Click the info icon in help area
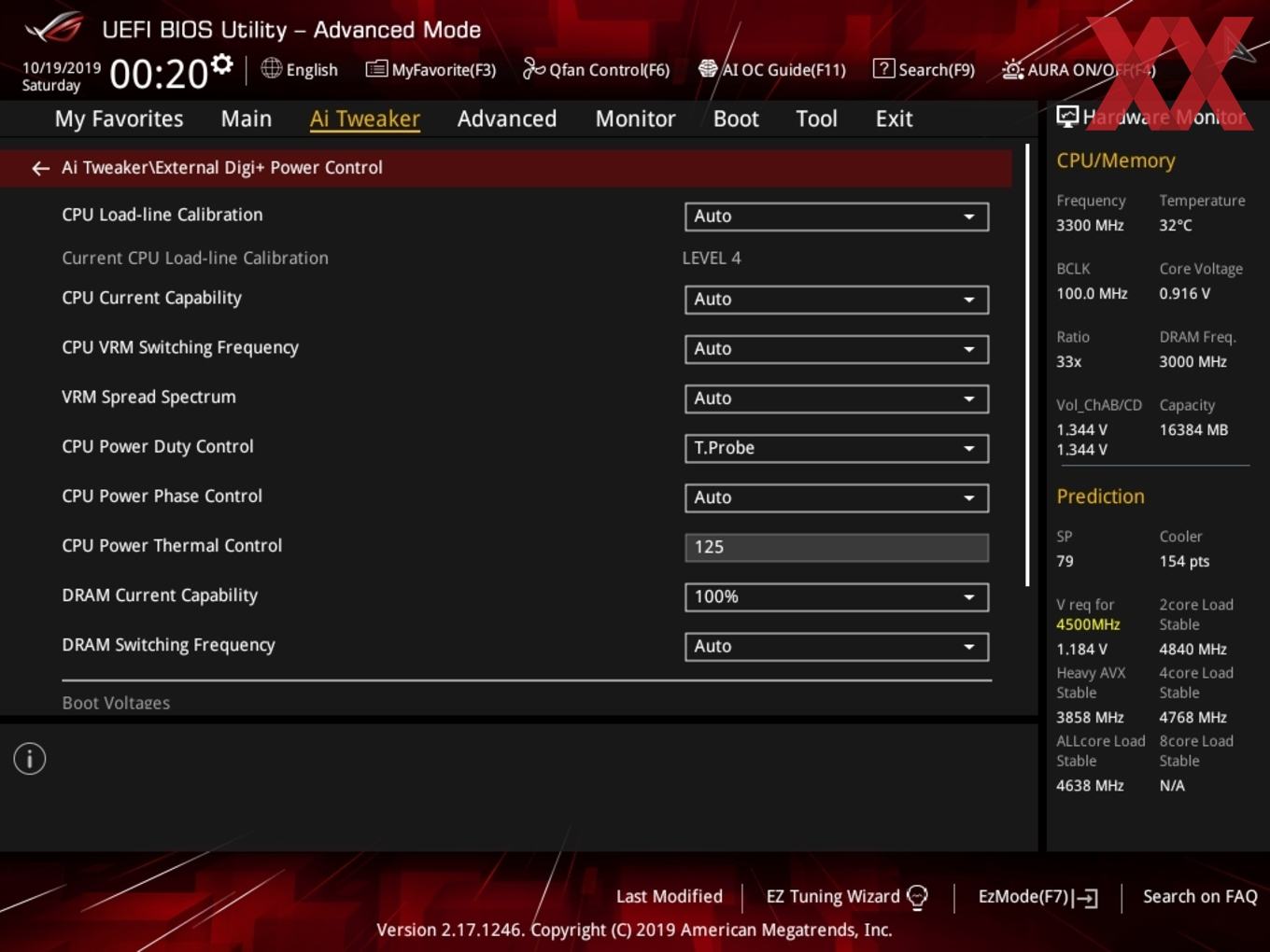The width and height of the screenshot is (1270, 952). point(30,759)
